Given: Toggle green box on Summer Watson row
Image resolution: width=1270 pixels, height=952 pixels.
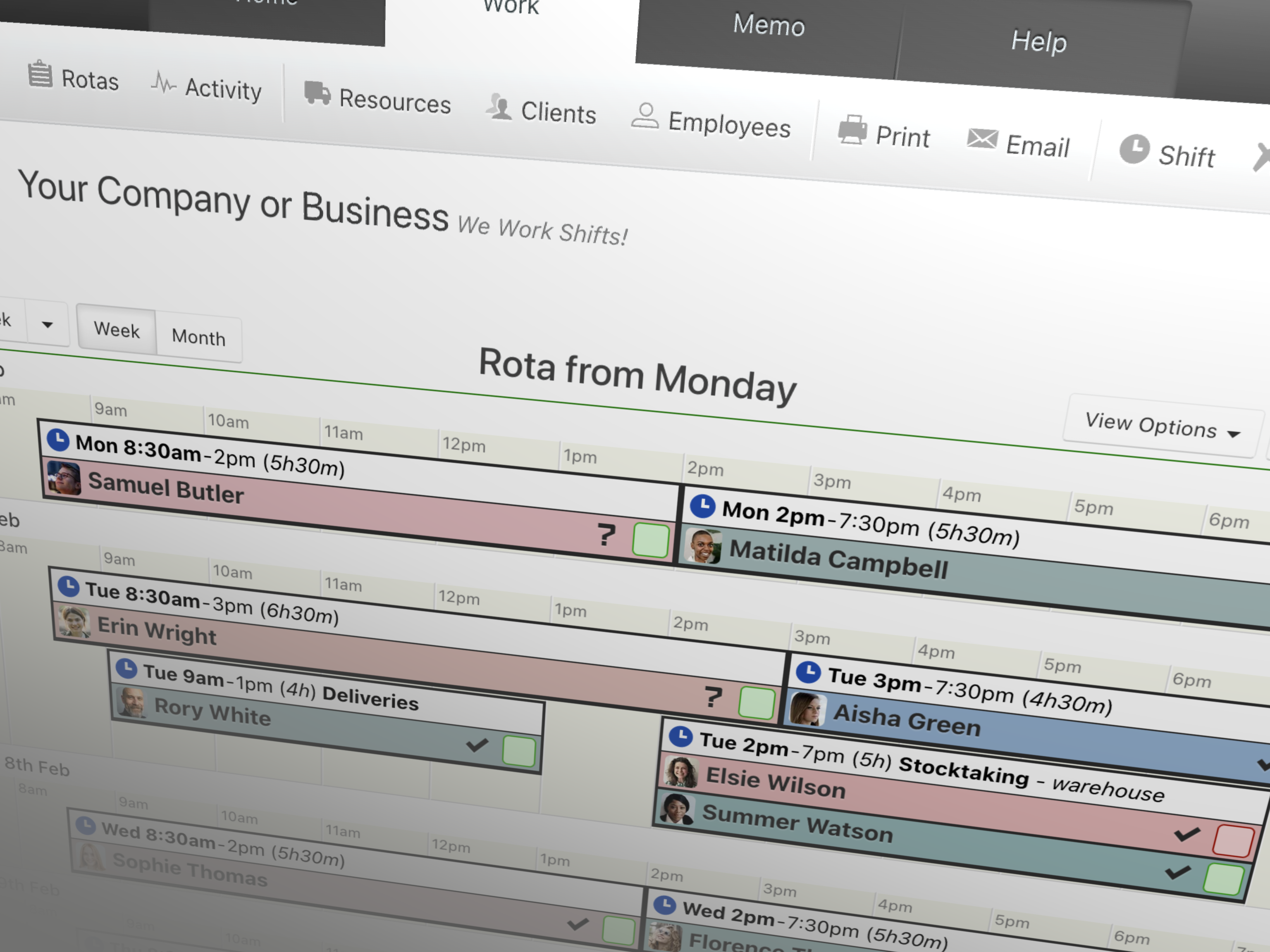Looking at the screenshot, I should 1224,878.
